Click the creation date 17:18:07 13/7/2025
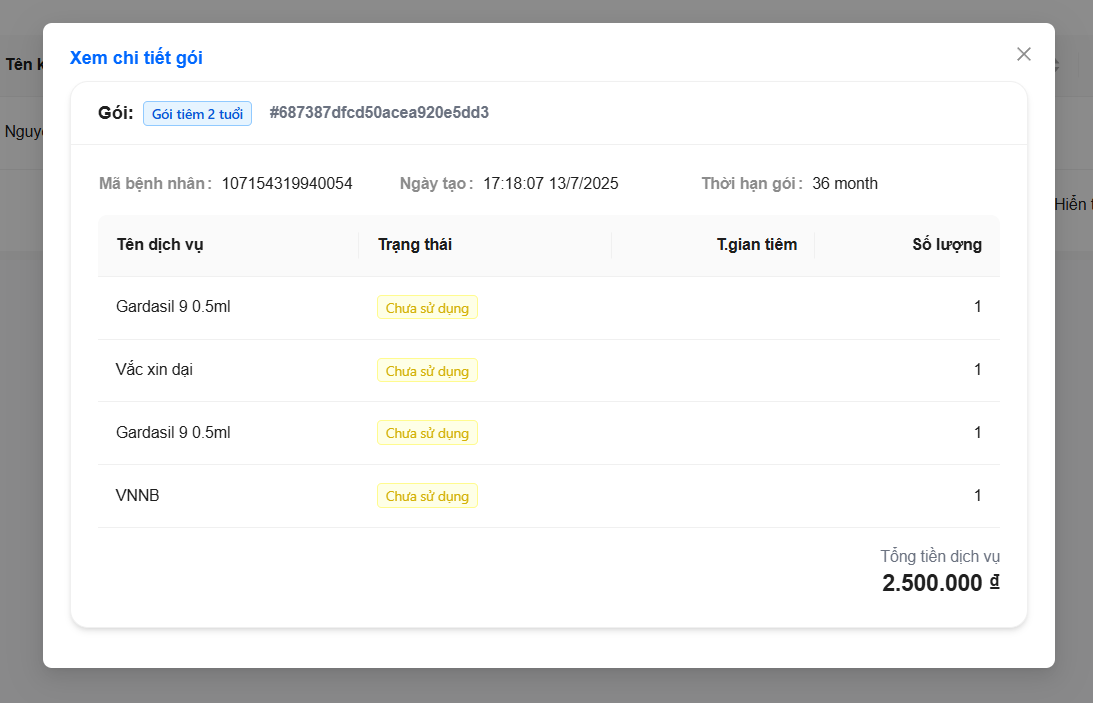Screen dimensions: 1093x703 (x=550, y=183)
